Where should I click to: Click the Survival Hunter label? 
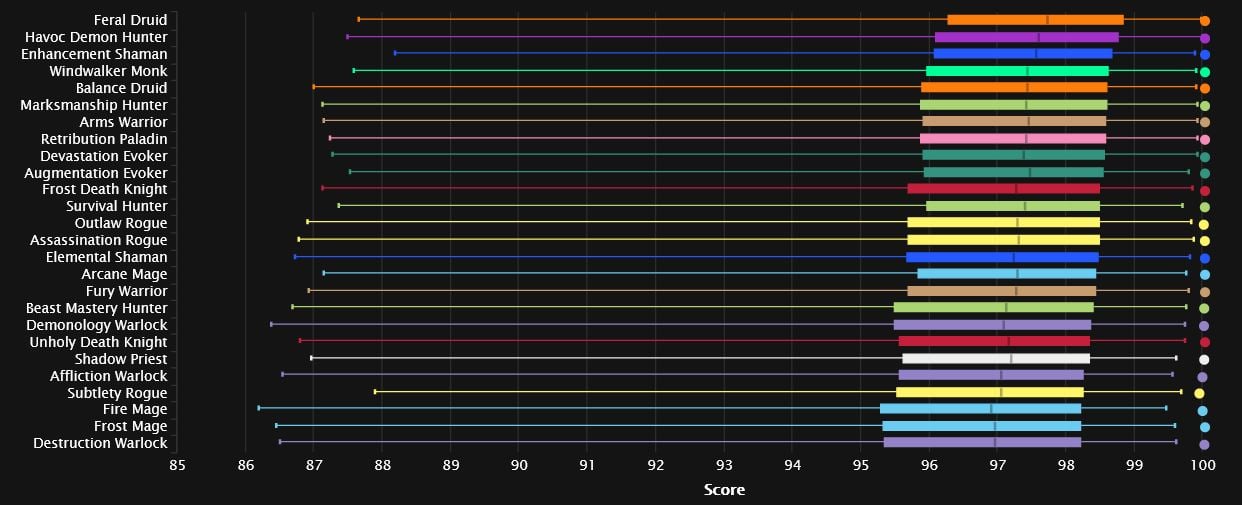(117, 207)
